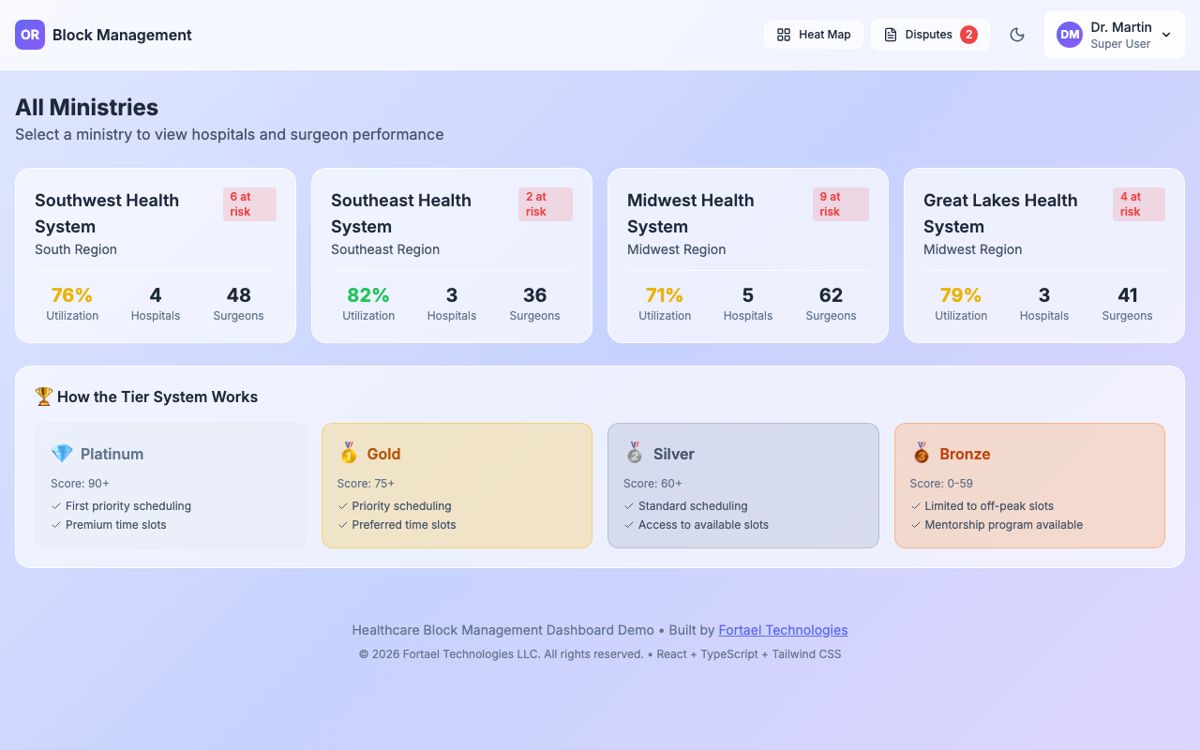The height and width of the screenshot is (750, 1200).
Task: Open the Fortael Technologies link
Action: tap(783, 630)
